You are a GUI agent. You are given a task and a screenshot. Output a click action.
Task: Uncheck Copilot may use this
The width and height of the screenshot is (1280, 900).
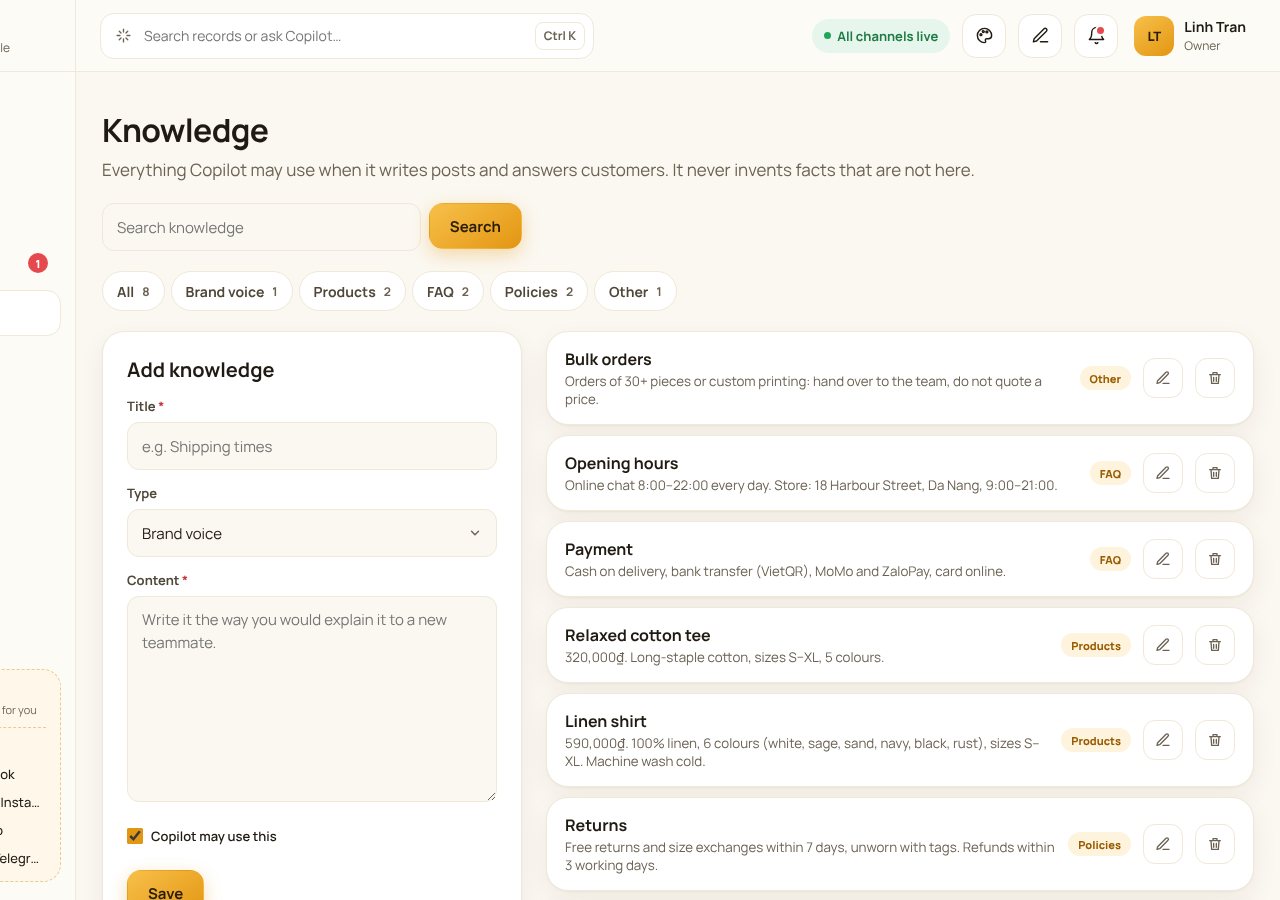[135, 836]
